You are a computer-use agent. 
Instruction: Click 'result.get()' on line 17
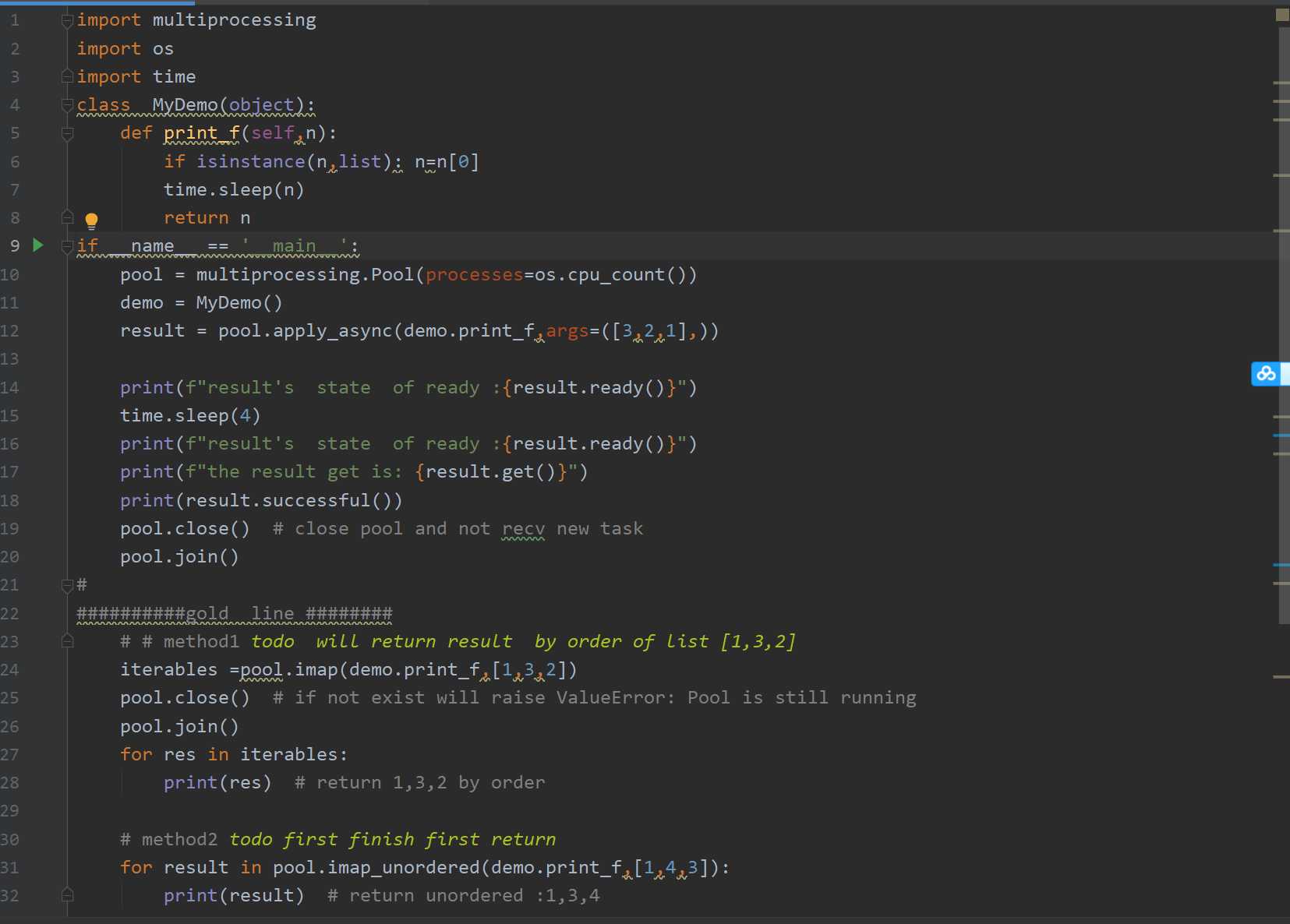(490, 472)
